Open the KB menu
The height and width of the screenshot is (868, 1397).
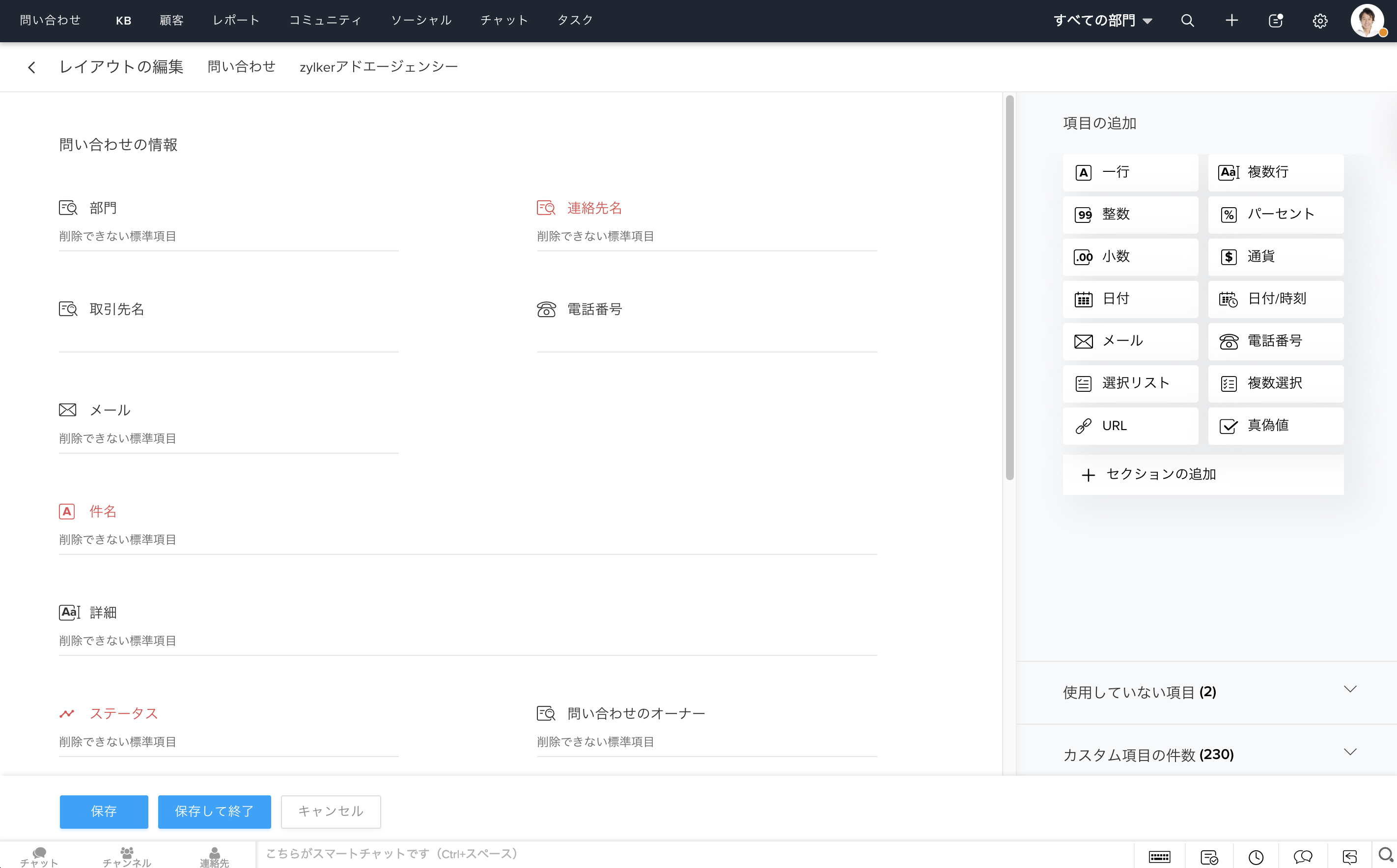123,21
